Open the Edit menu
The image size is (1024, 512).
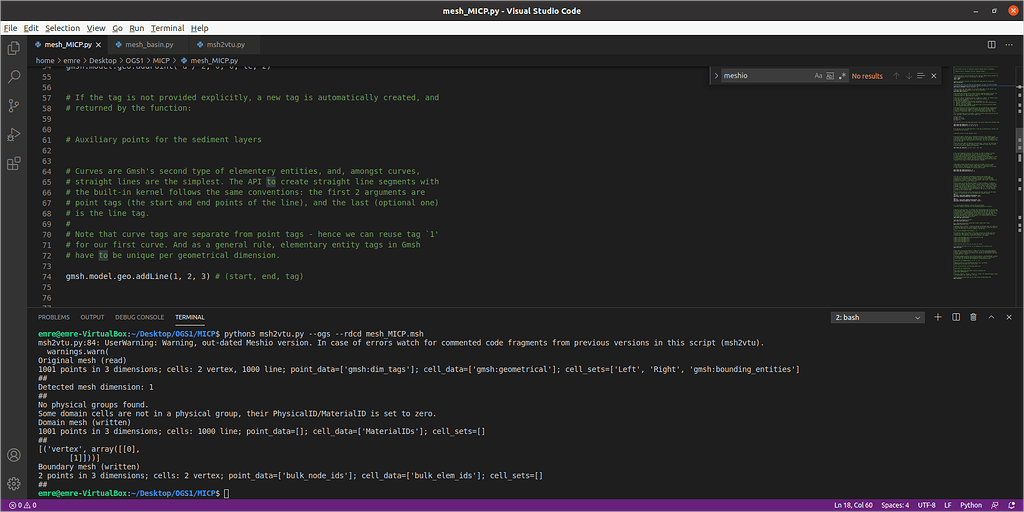(31, 28)
